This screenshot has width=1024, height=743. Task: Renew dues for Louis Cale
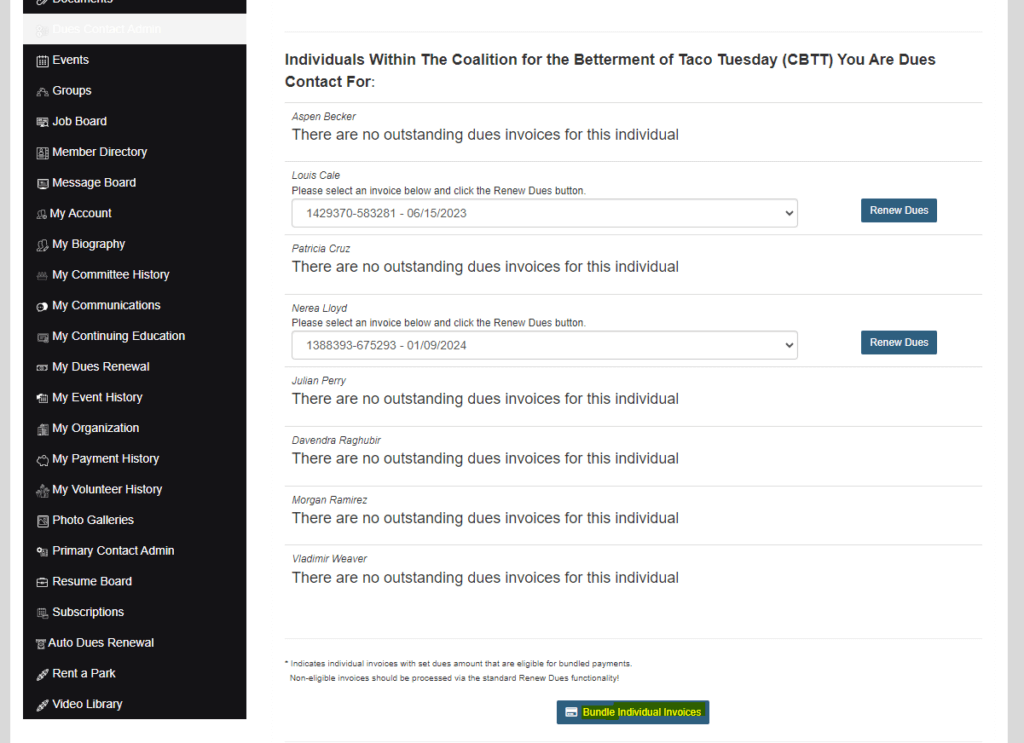pyautogui.click(x=898, y=211)
